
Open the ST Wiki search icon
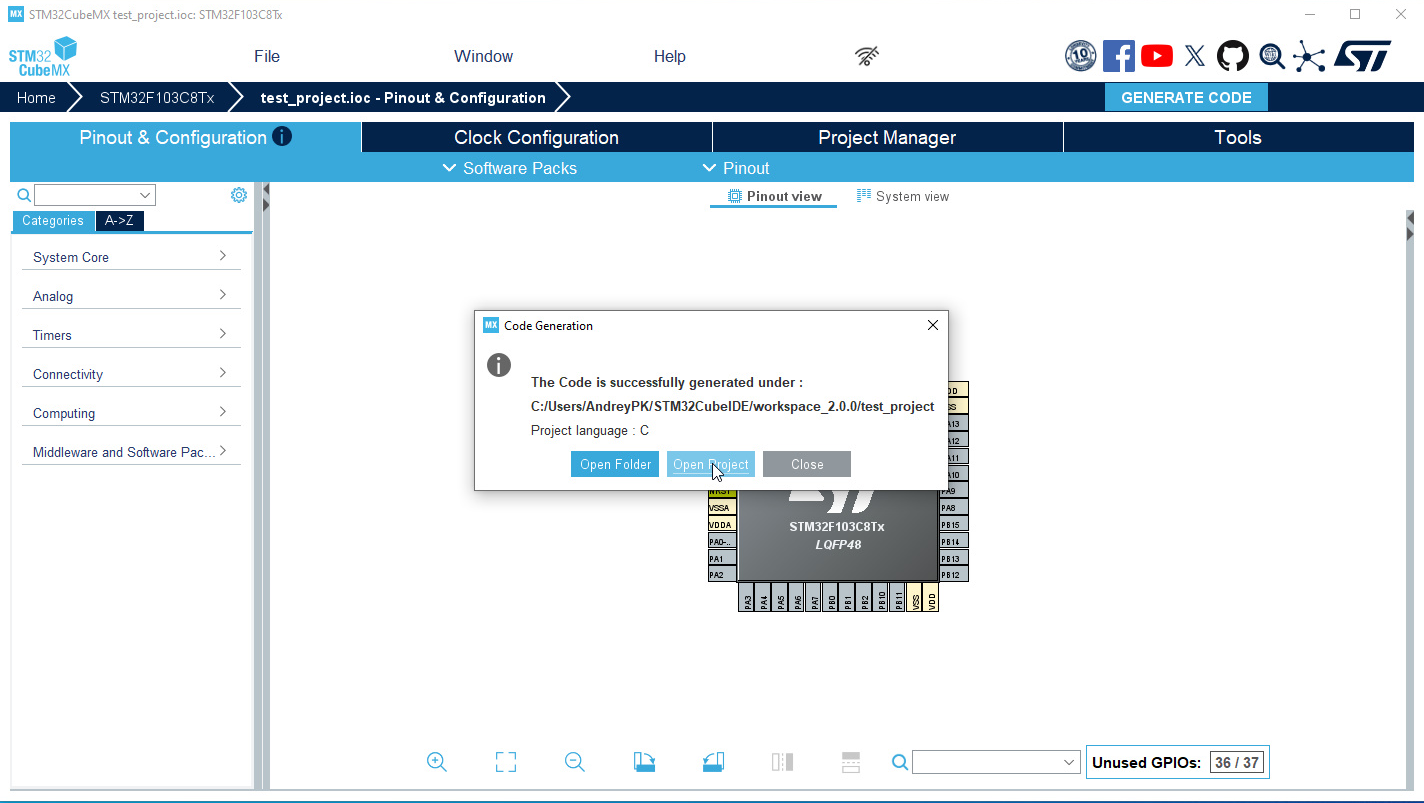click(1272, 56)
